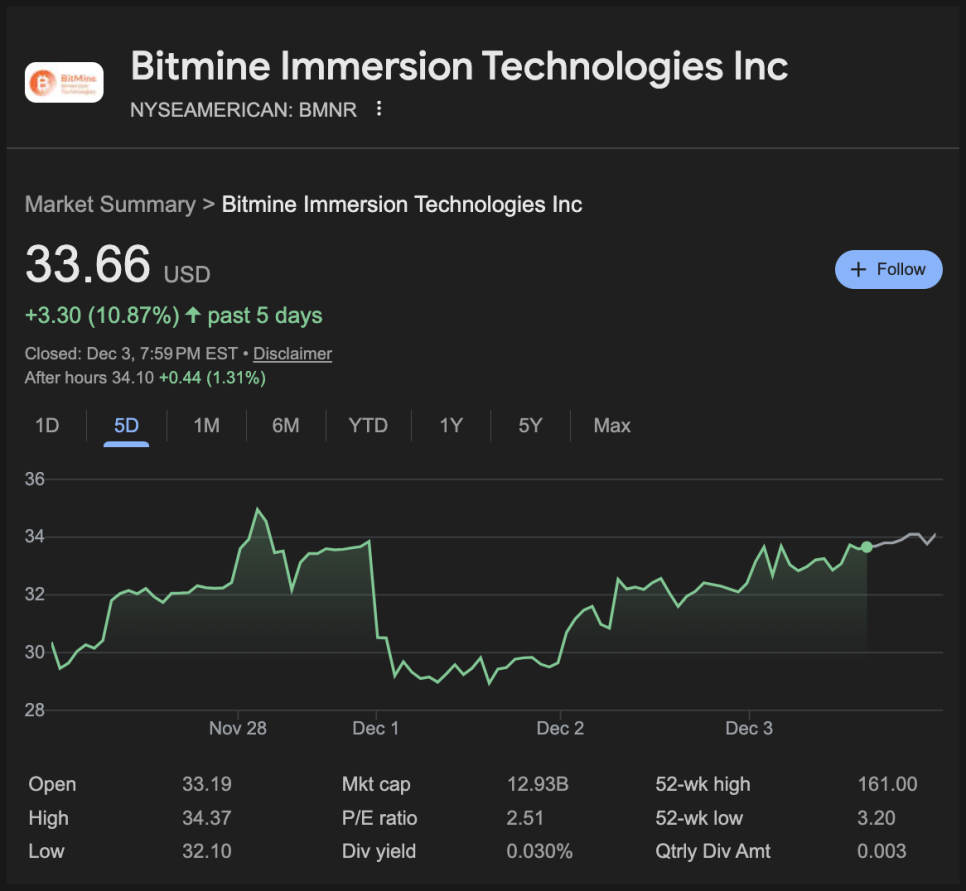This screenshot has height=891, width=966.
Task: Open the Disclaimer link
Action: [x=292, y=354]
